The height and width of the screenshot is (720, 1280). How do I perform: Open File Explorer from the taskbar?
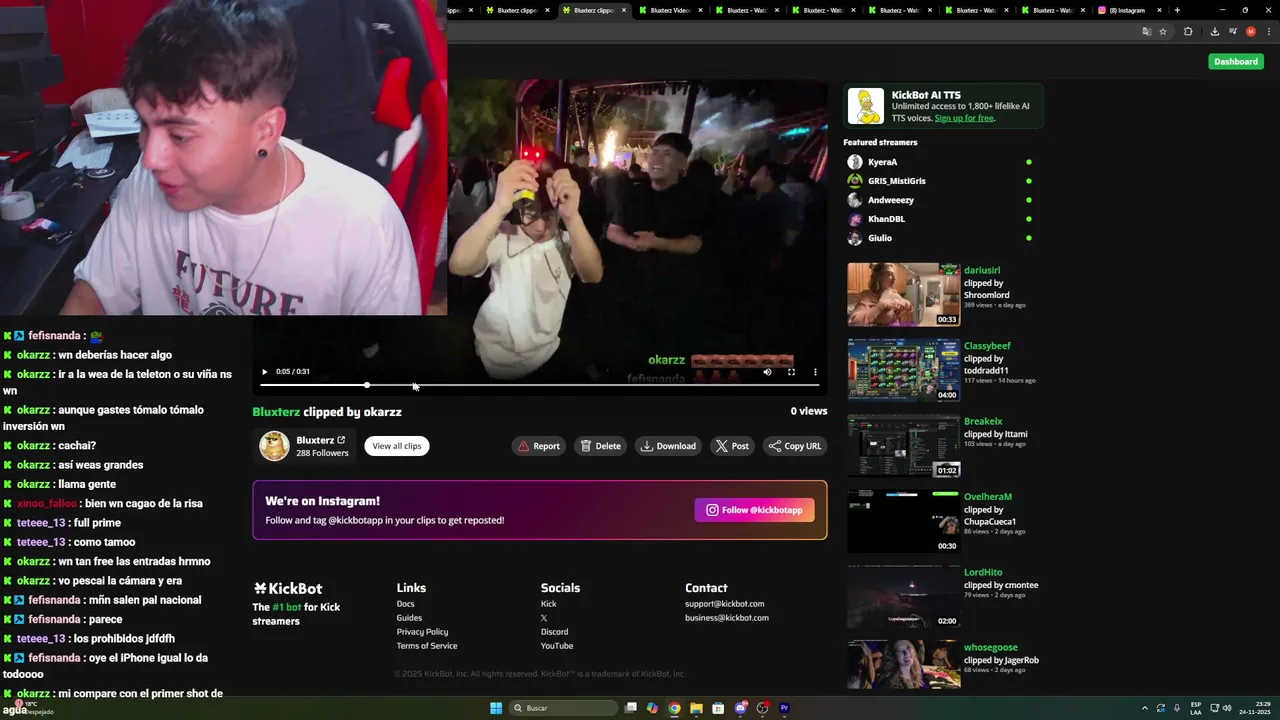click(x=697, y=708)
